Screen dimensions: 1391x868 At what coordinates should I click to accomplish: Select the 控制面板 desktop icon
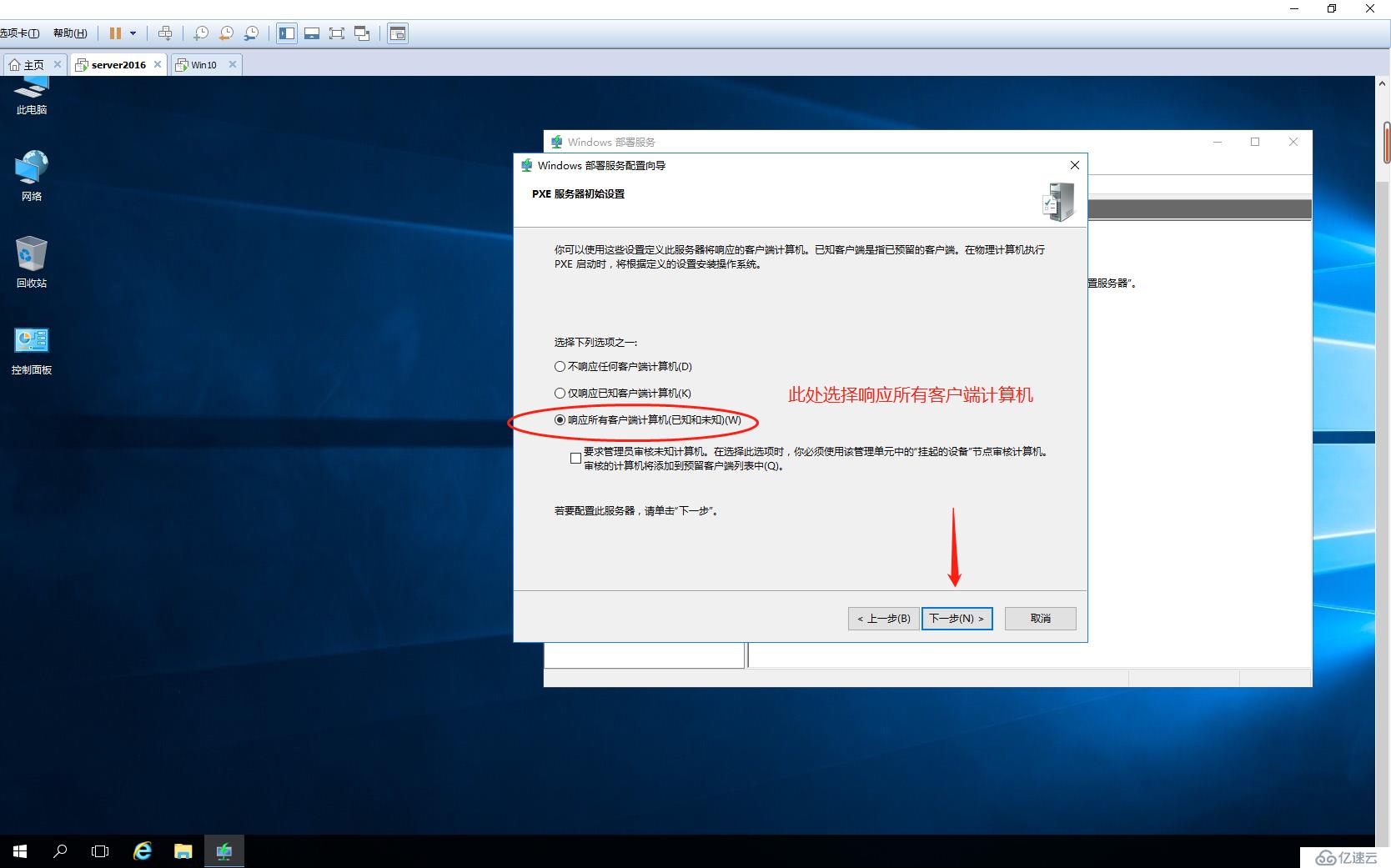(32, 350)
